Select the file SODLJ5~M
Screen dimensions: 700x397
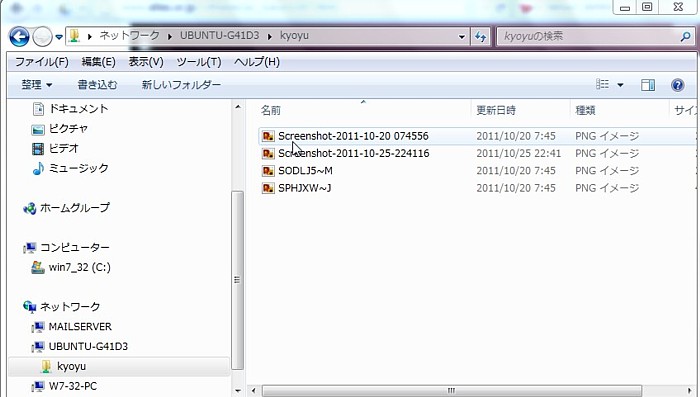pyautogui.click(x=305, y=171)
